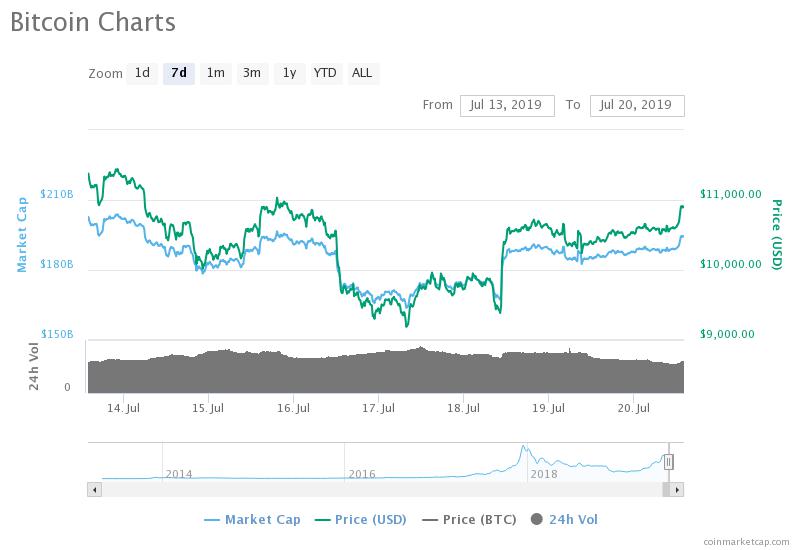Viewport: 800px width, 550px height.
Task: Select the 7d zoom range
Action: tap(179, 73)
